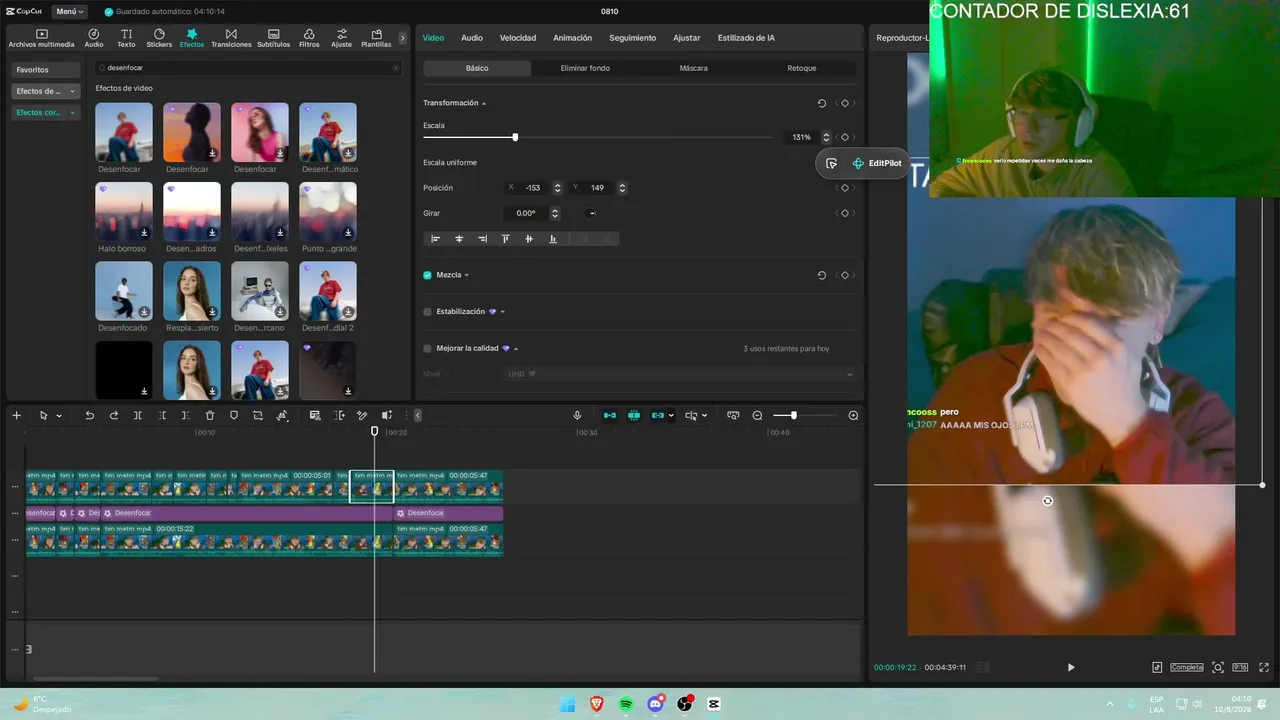Select the Halo borroso effect thumbnail
Image resolution: width=1280 pixels, height=720 pixels.
click(124, 211)
